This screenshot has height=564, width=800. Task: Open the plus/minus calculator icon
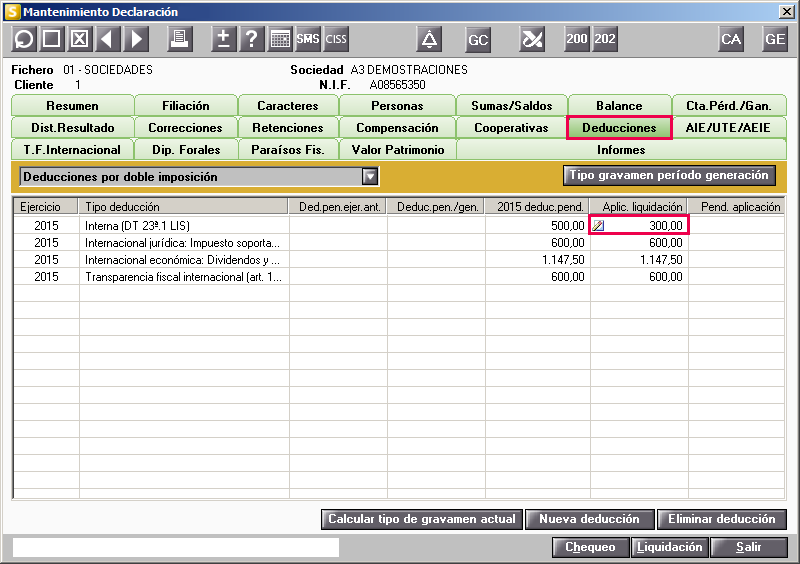[223, 39]
